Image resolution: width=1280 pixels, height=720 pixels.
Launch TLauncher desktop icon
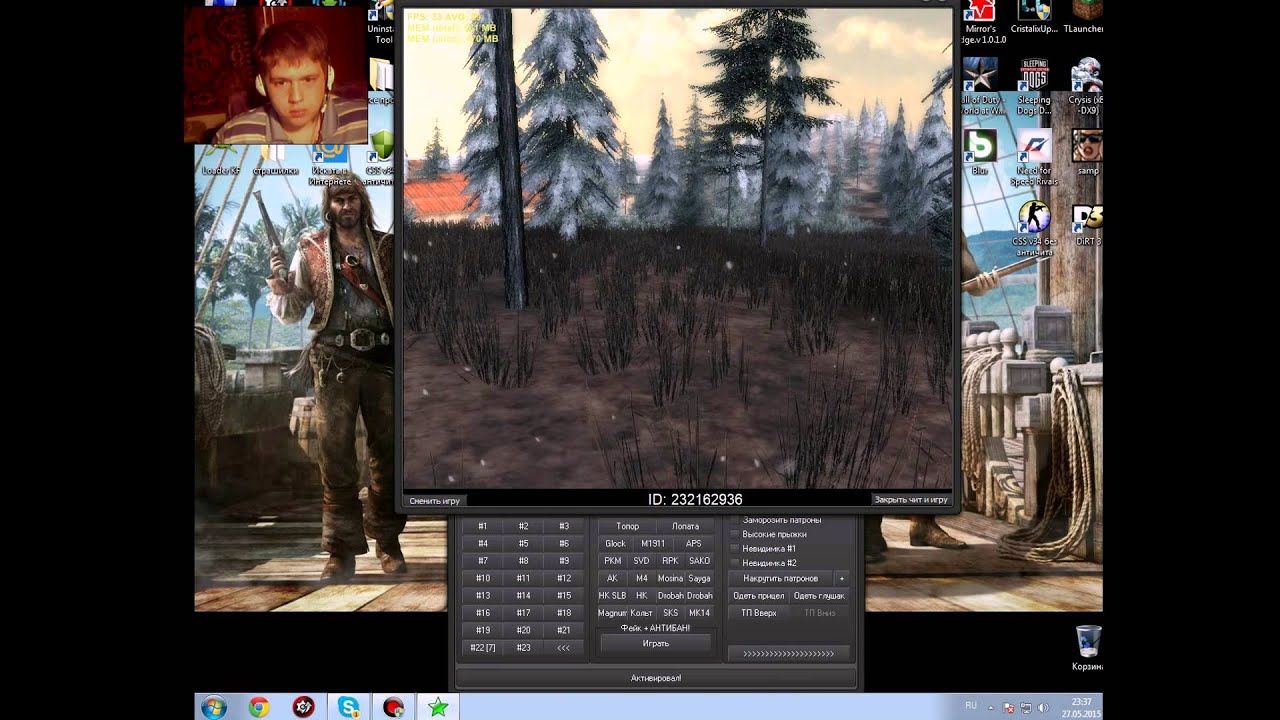click(x=1086, y=17)
